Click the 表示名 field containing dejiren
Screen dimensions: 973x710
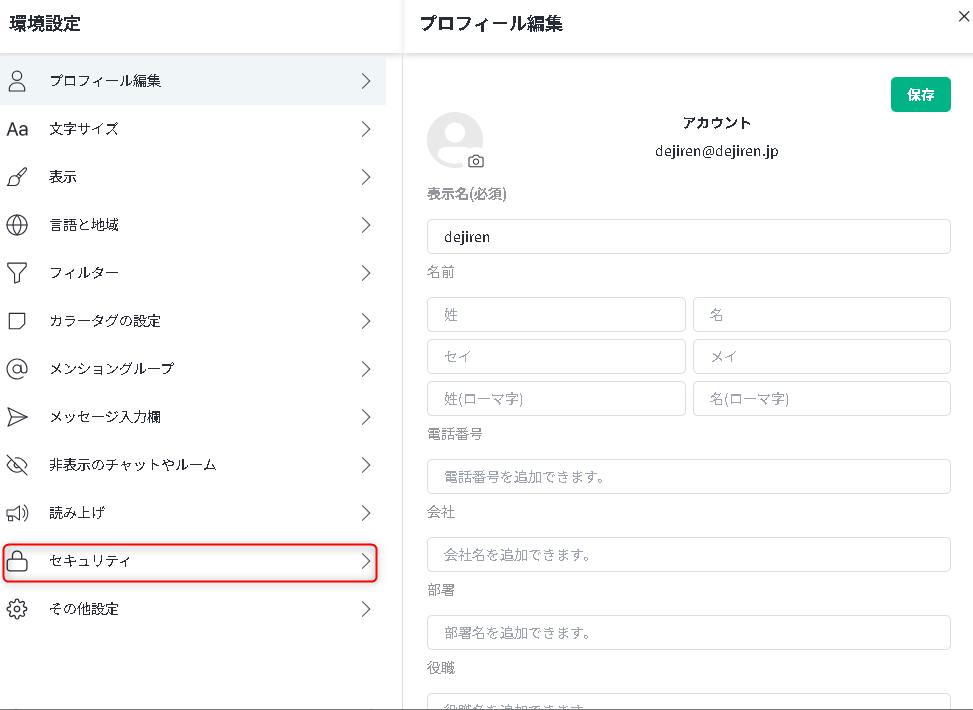(688, 237)
